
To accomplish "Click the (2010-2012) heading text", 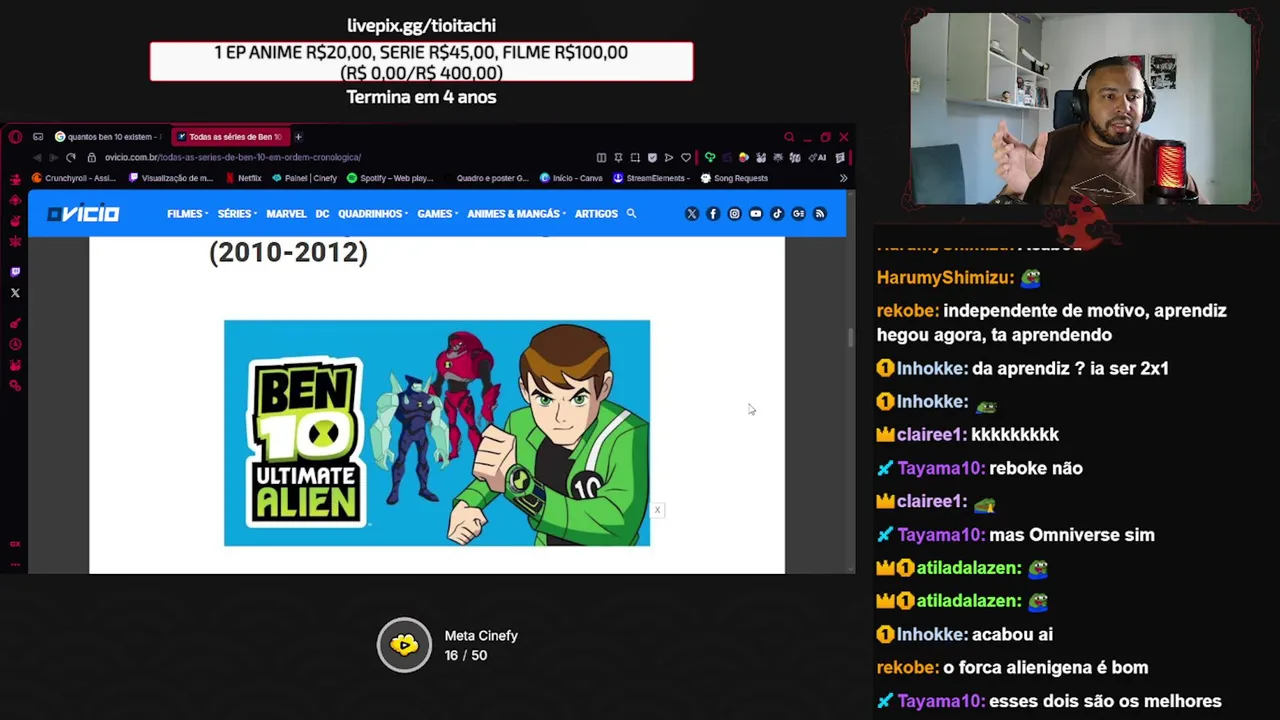I will pyautogui.click(x=288, y=252).
